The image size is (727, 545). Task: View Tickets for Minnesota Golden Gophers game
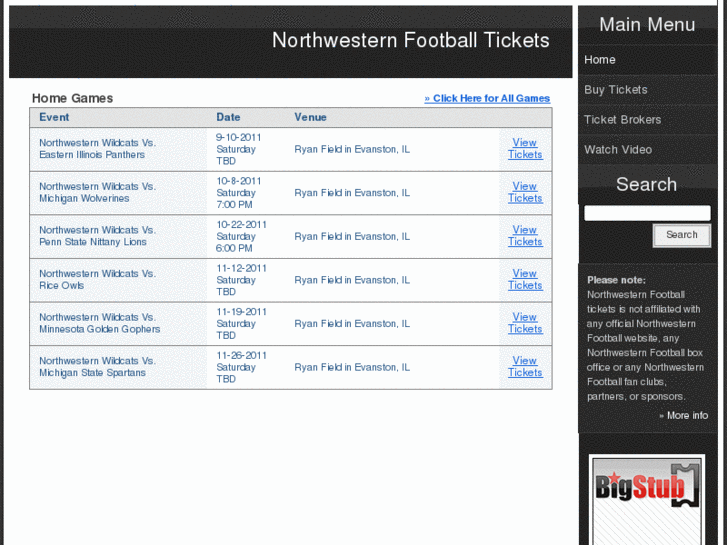pyautogui.click(x=525, y=323)
